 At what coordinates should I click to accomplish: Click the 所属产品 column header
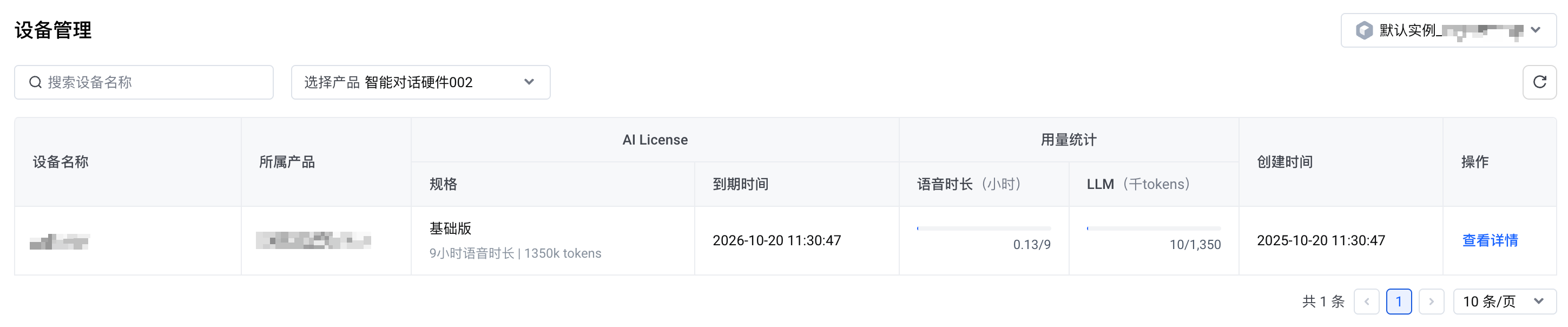point(287,162)
